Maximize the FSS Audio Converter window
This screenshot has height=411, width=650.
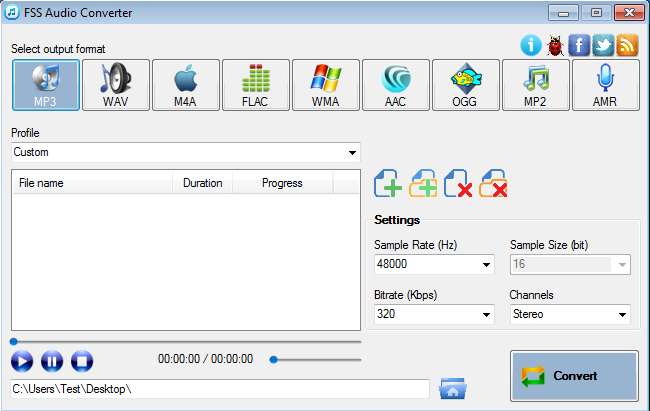click(x=596, y=13)
